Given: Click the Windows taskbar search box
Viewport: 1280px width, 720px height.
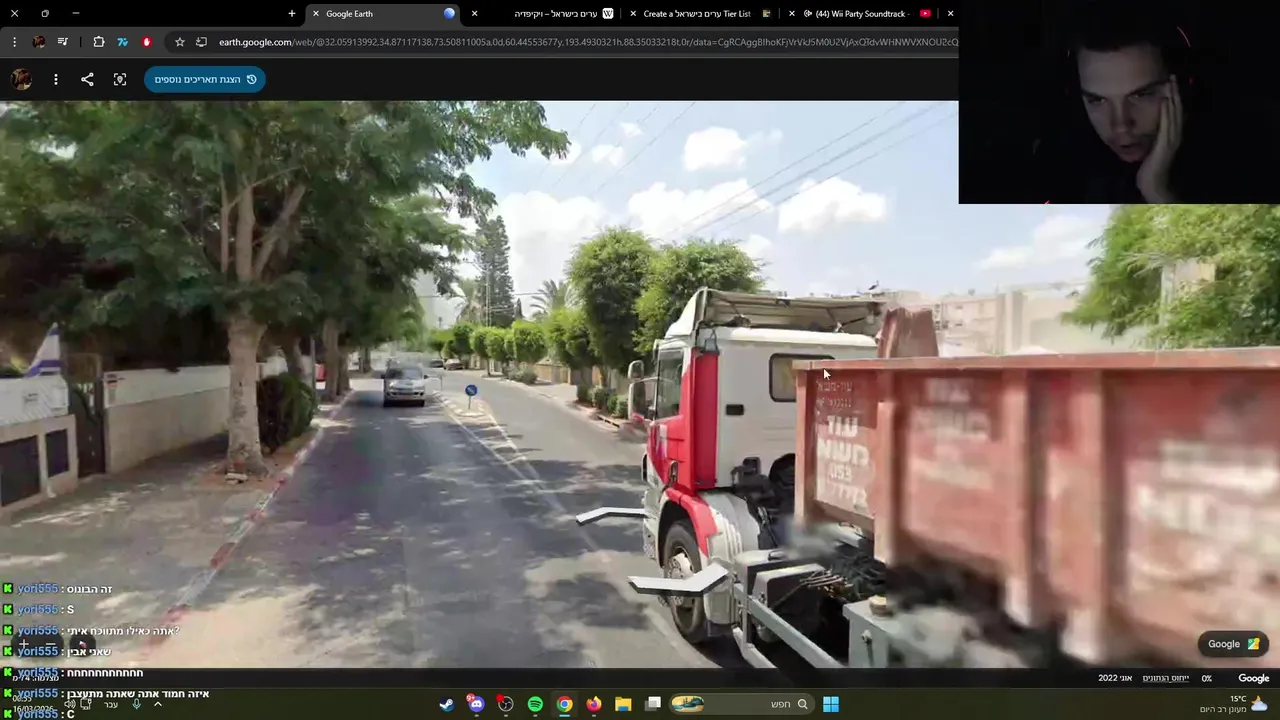Looking at the screenshot, I should coord(741,704).
